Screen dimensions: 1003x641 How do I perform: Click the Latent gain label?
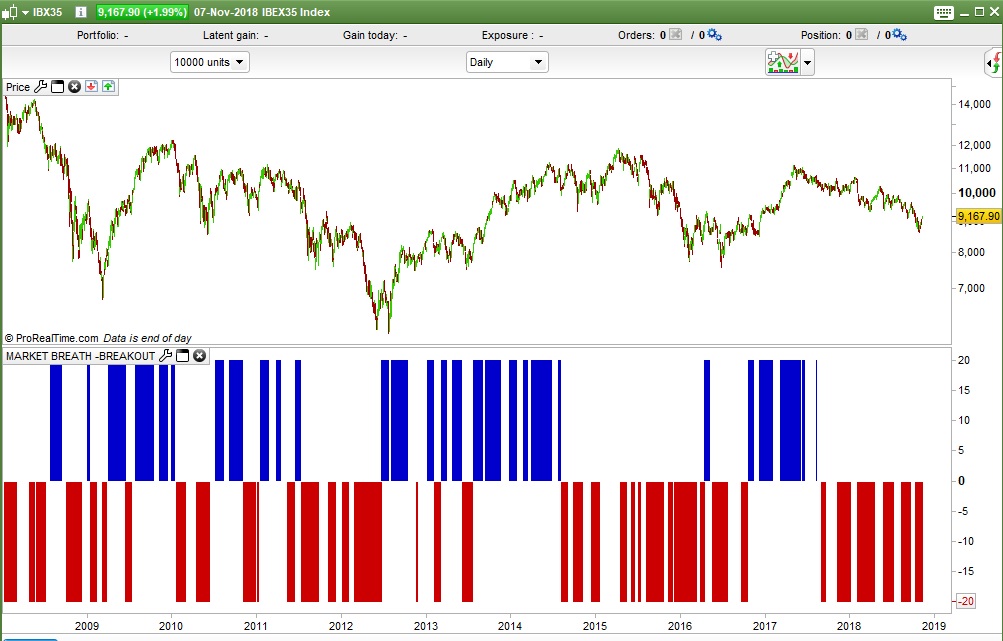click(x=230, y=35)
